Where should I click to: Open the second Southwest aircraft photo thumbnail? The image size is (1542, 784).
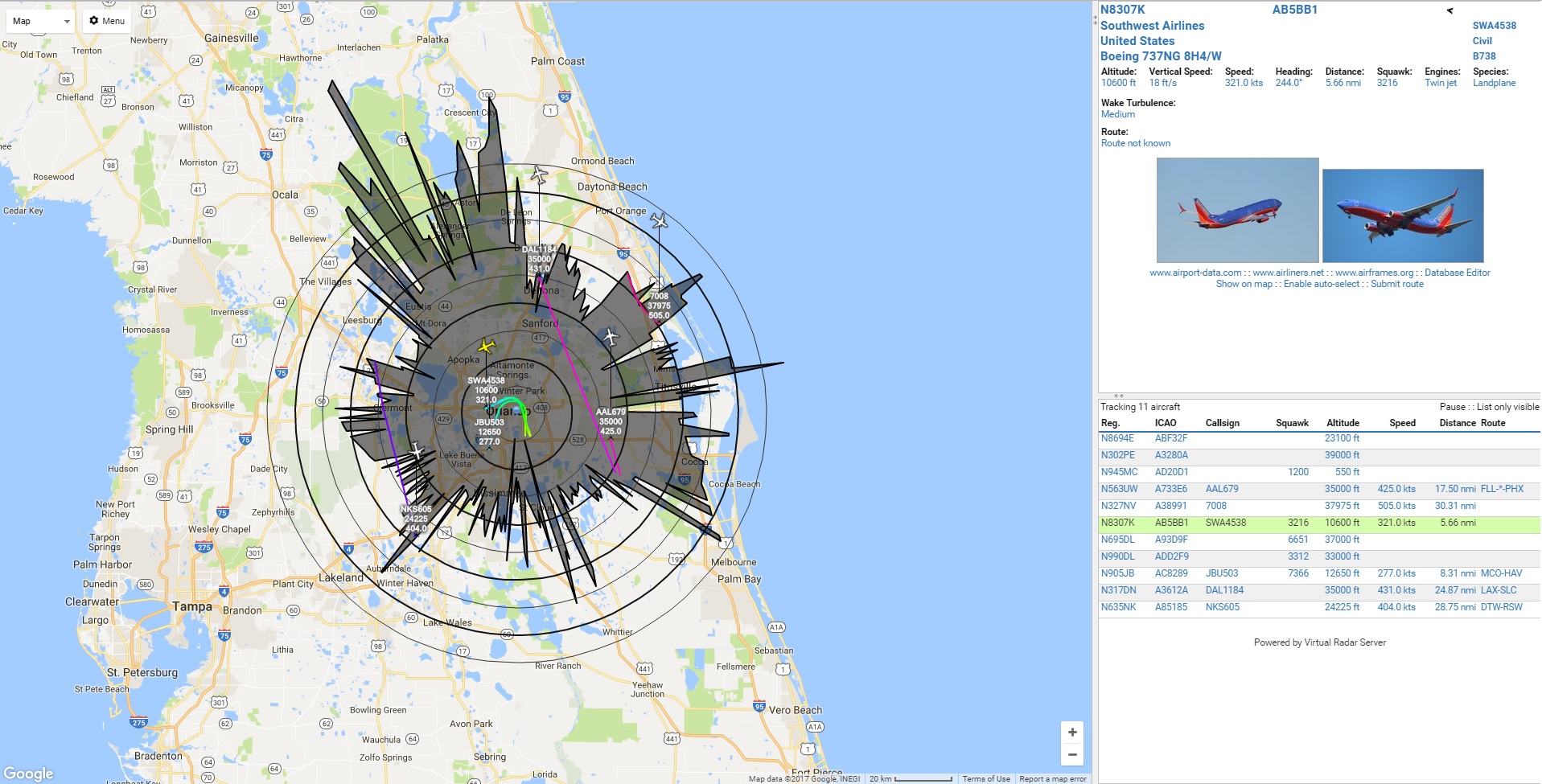coord(1403,215)
